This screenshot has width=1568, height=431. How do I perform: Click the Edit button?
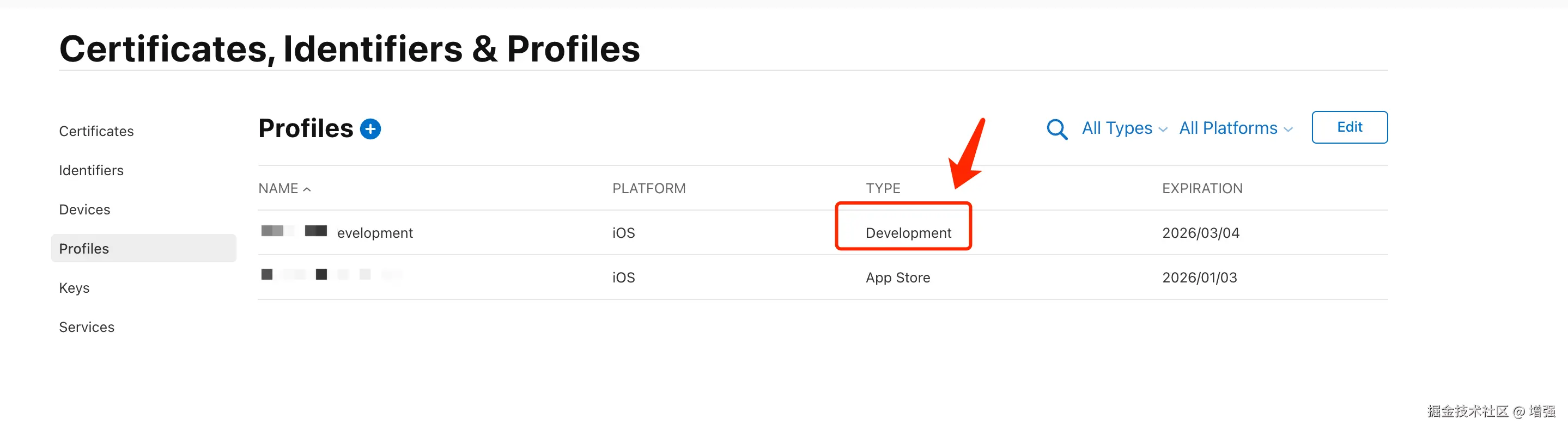[1349, 127]
